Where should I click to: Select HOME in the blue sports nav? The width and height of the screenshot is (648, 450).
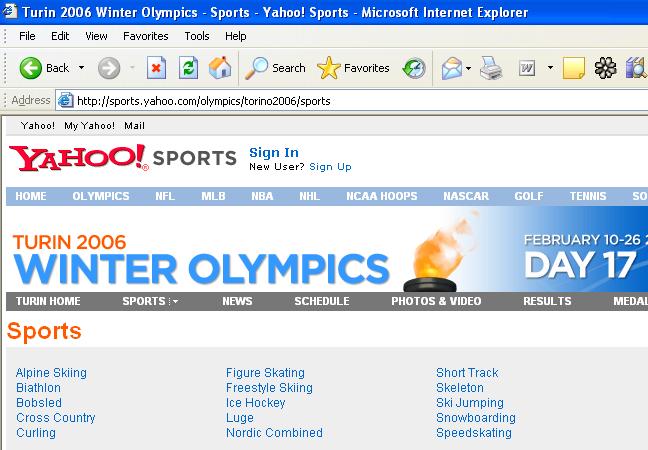[x=31, y=196]
